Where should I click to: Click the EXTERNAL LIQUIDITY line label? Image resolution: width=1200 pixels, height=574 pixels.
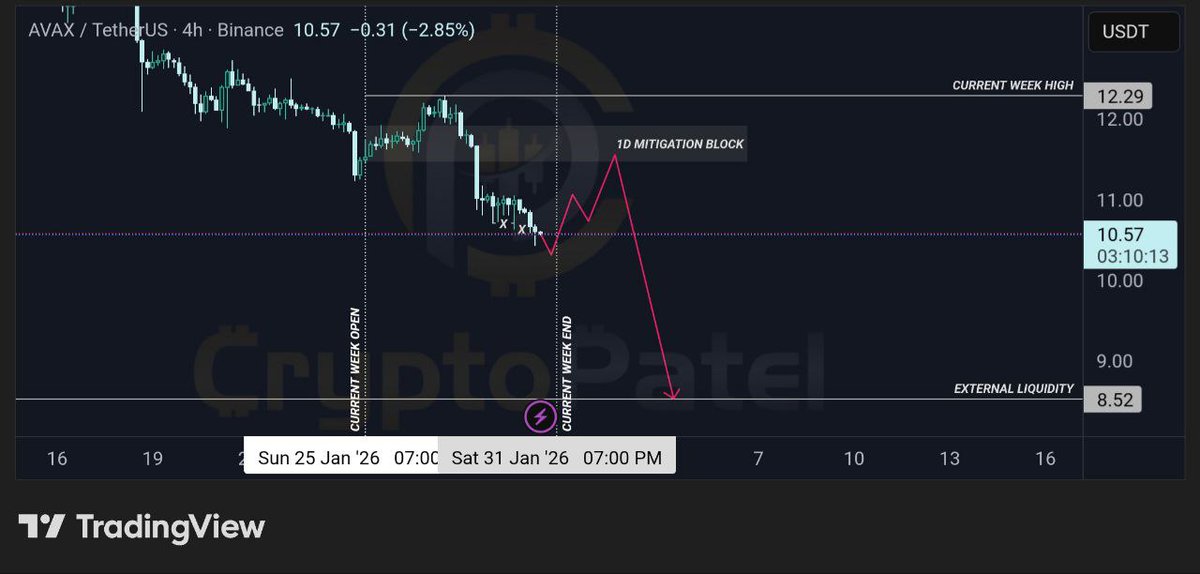pyautogui.click(x=1014, y=388)
